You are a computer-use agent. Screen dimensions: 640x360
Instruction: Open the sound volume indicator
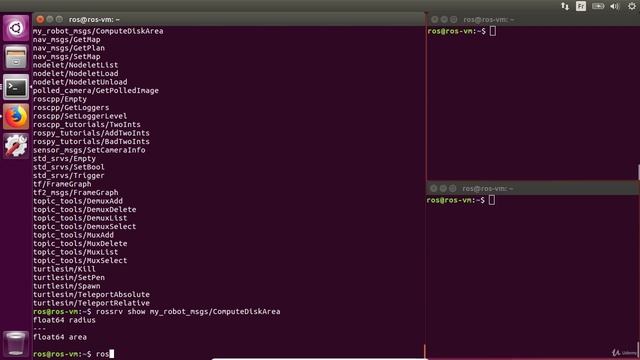pos(615,6)
